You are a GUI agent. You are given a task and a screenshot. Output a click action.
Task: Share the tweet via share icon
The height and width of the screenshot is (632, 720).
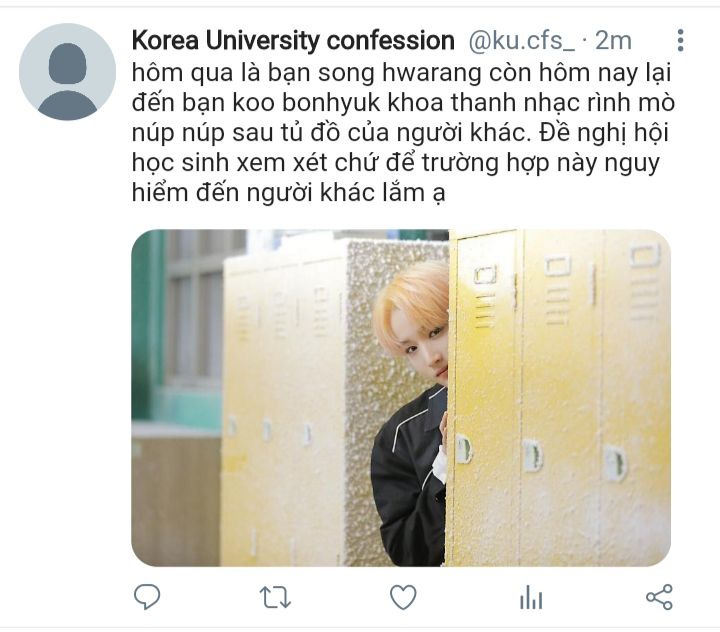pos(659,597)
